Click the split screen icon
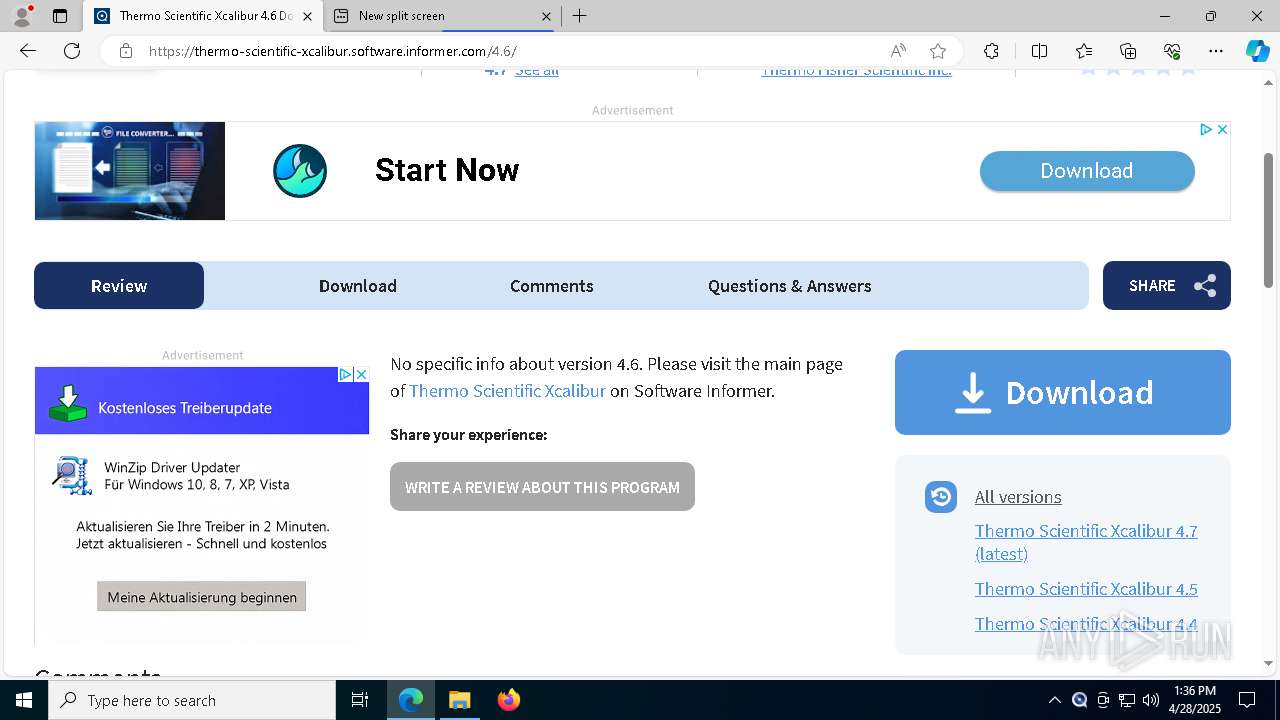The image size is (1280, 720). 1039,51
